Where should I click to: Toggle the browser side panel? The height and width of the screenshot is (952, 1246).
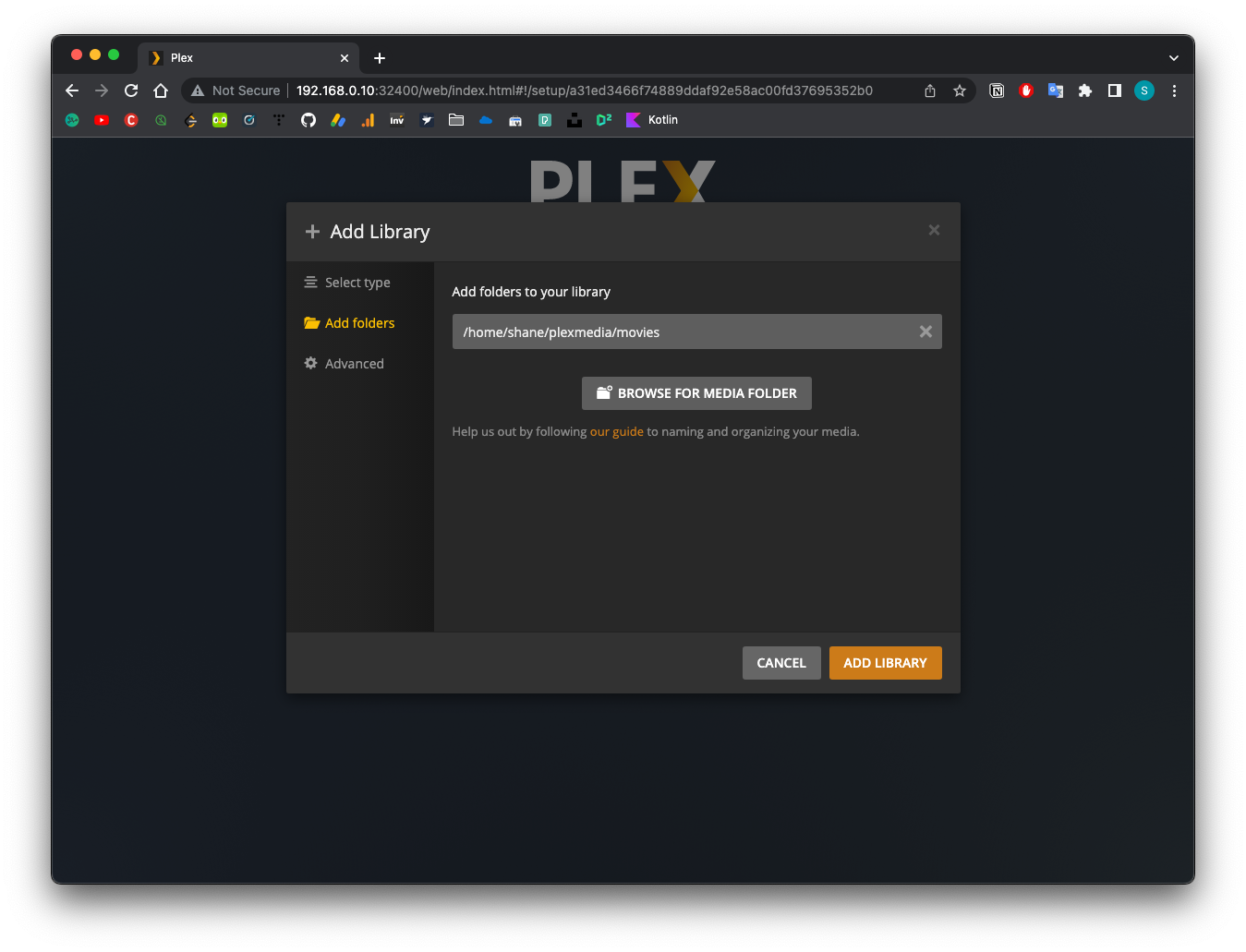pyautogui.click(x=1115, y=90)
